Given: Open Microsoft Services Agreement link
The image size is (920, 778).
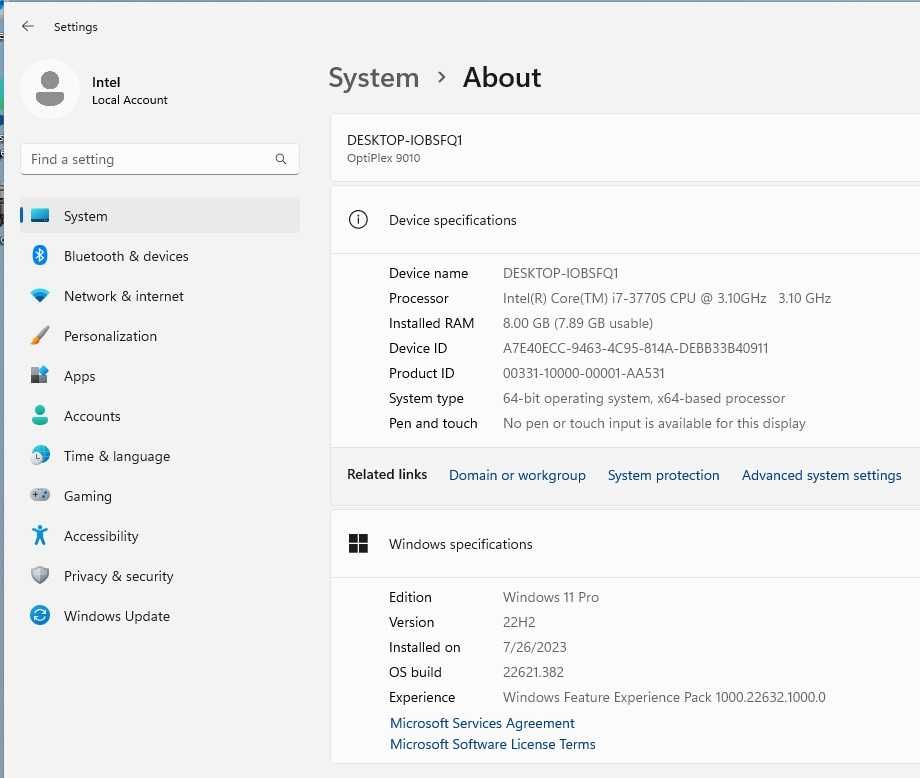Looking at the screenshot, I should pos(482,723).
